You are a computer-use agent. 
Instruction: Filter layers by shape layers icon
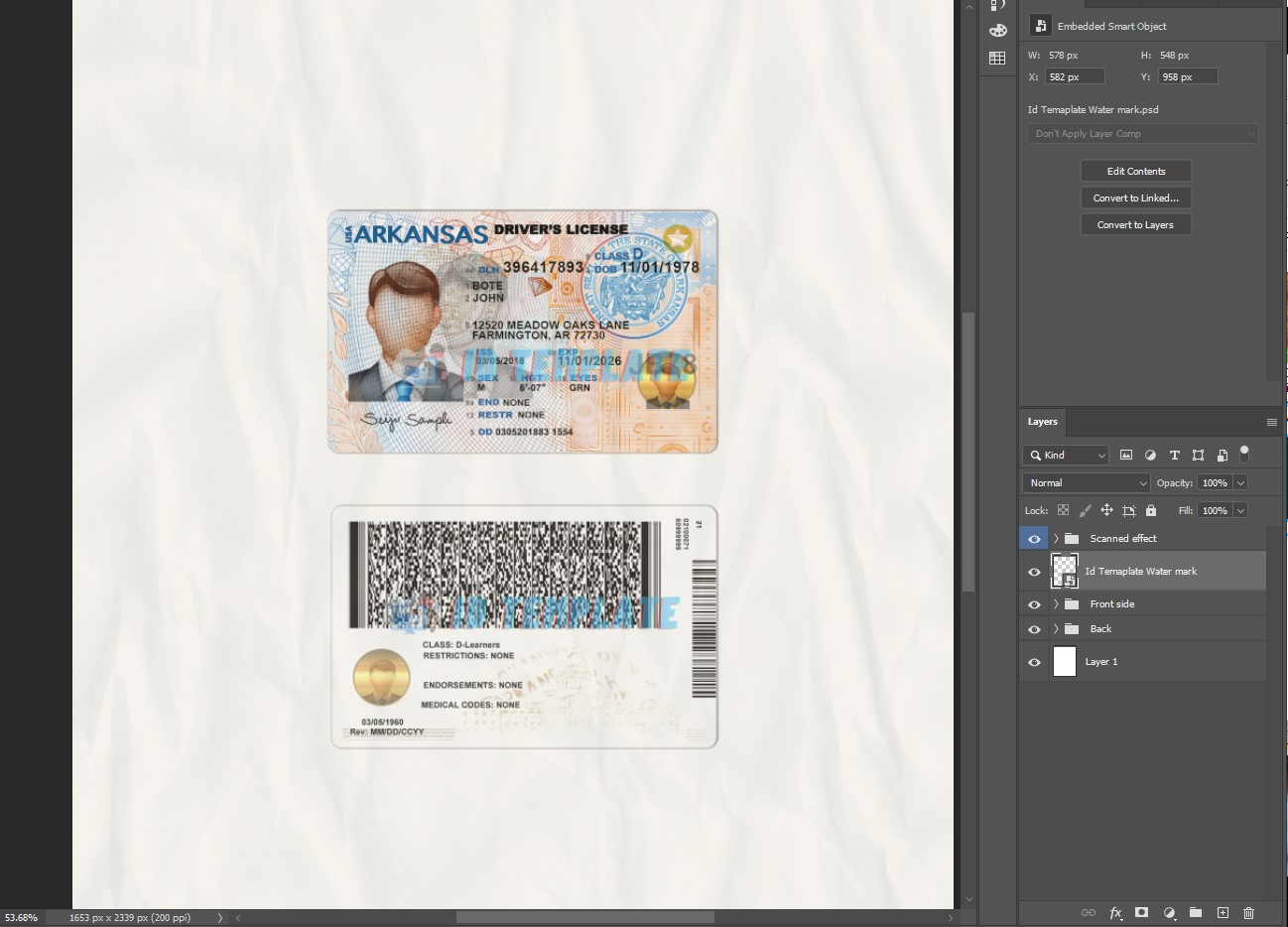pyautogui.click(x=1198, y=455)
